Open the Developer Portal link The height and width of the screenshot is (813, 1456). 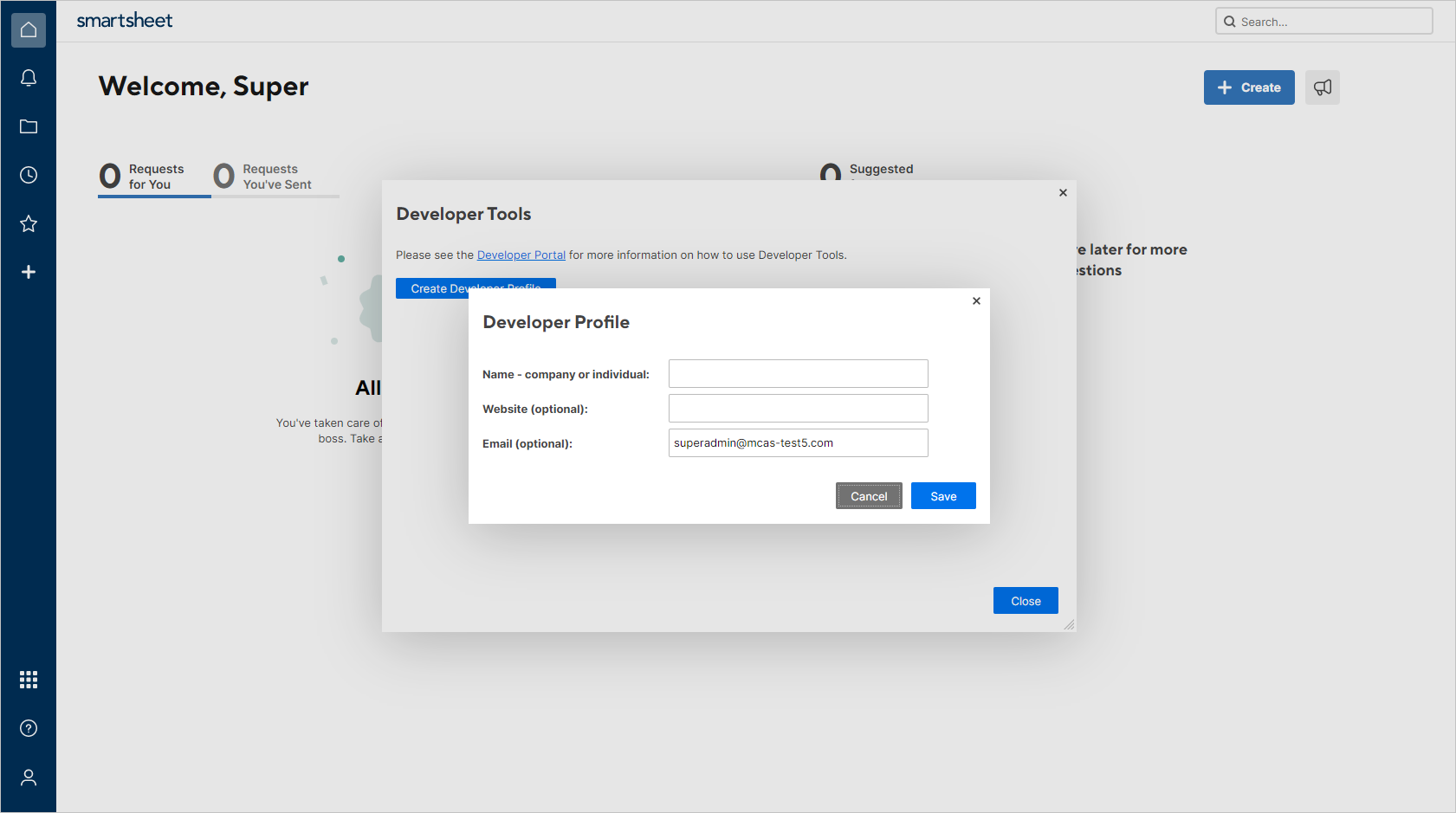521,255
